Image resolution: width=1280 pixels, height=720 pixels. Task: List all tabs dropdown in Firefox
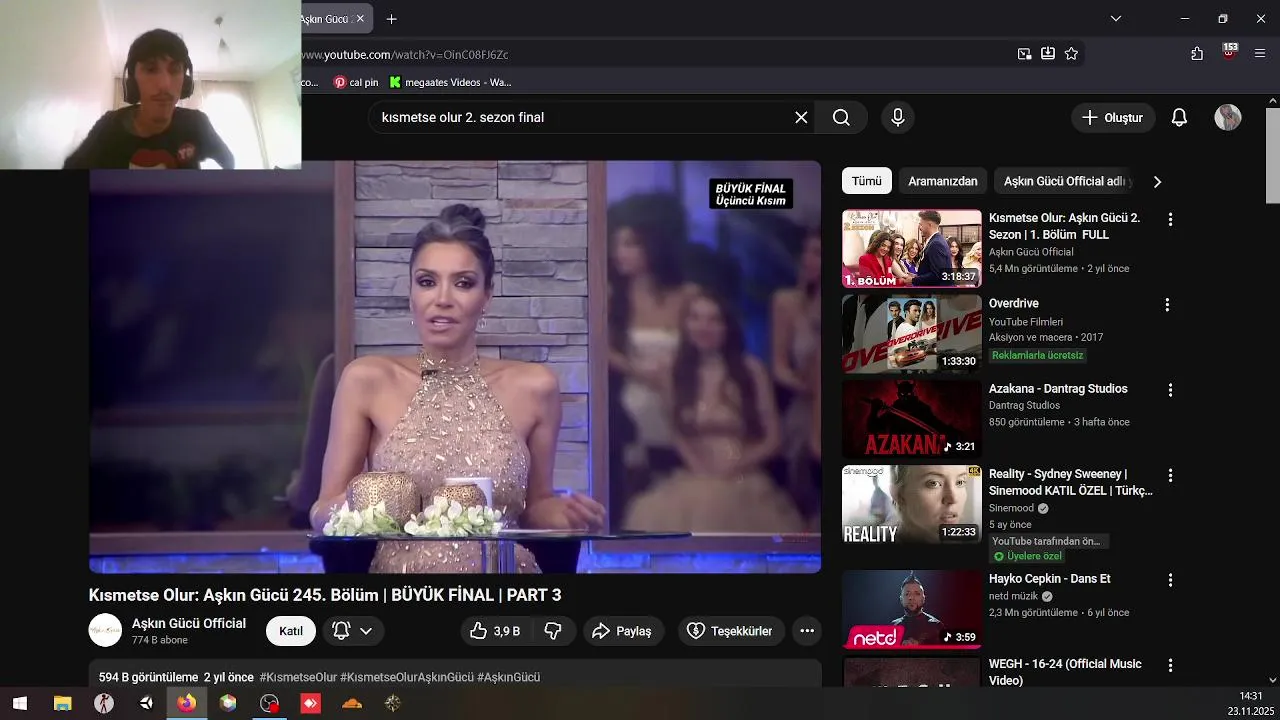1116,18
